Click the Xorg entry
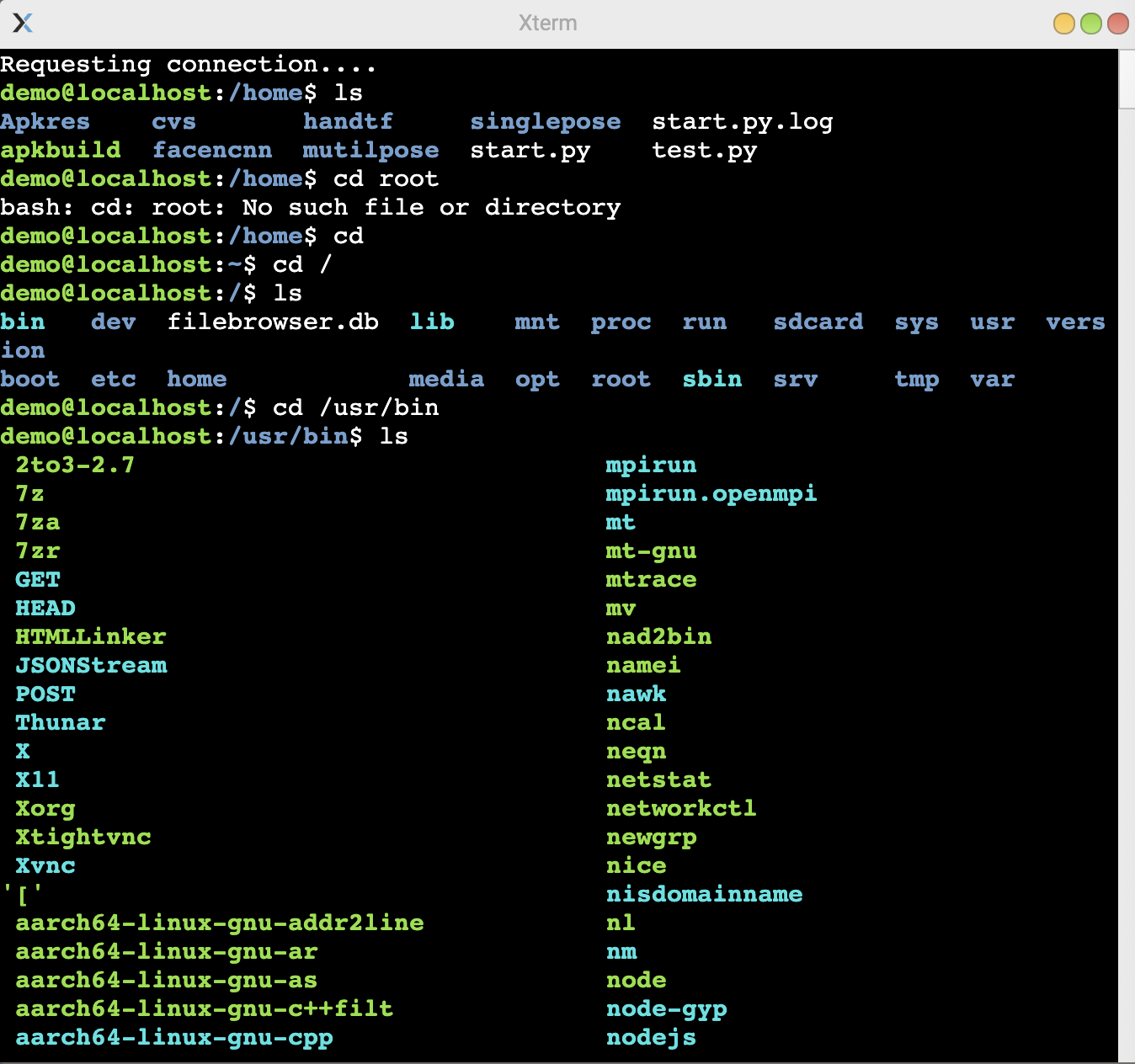Image resolution: width=1135 pixels, height=1064 pixels. 45,808
